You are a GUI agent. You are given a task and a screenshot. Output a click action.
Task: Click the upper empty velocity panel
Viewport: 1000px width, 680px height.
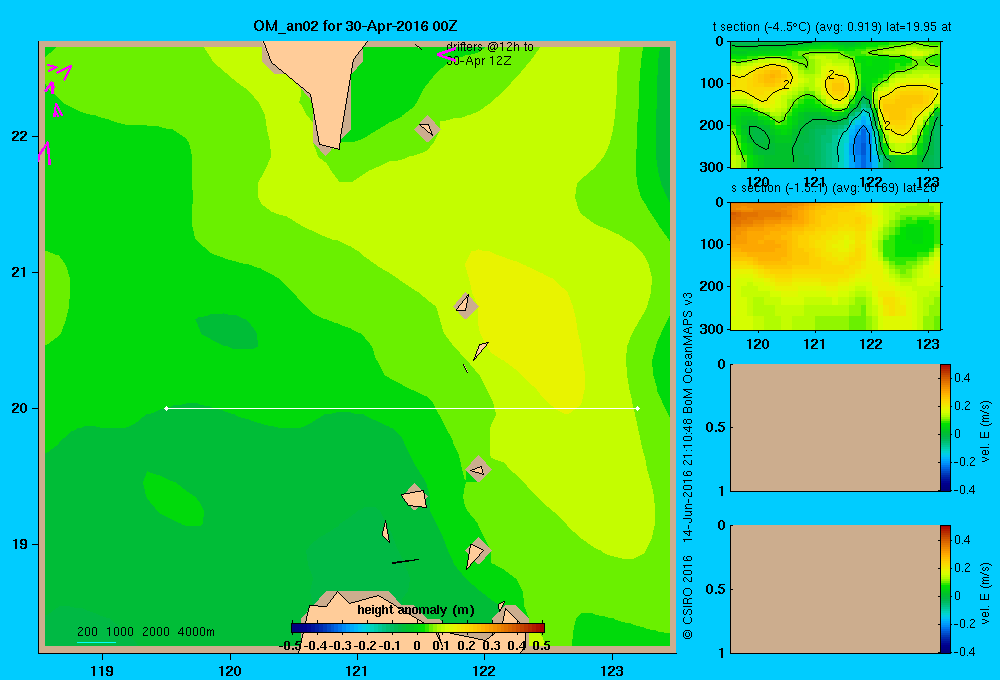[x=835, y=427]
